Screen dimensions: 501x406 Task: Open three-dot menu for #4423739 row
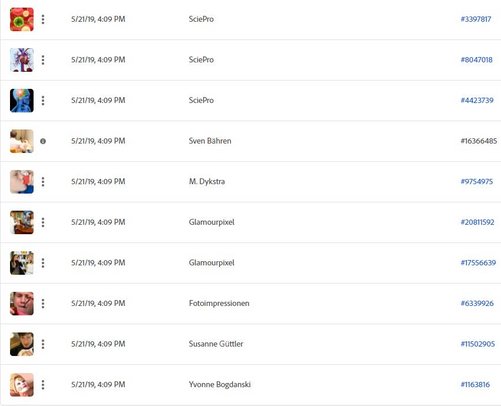click(x=43, y=101)
